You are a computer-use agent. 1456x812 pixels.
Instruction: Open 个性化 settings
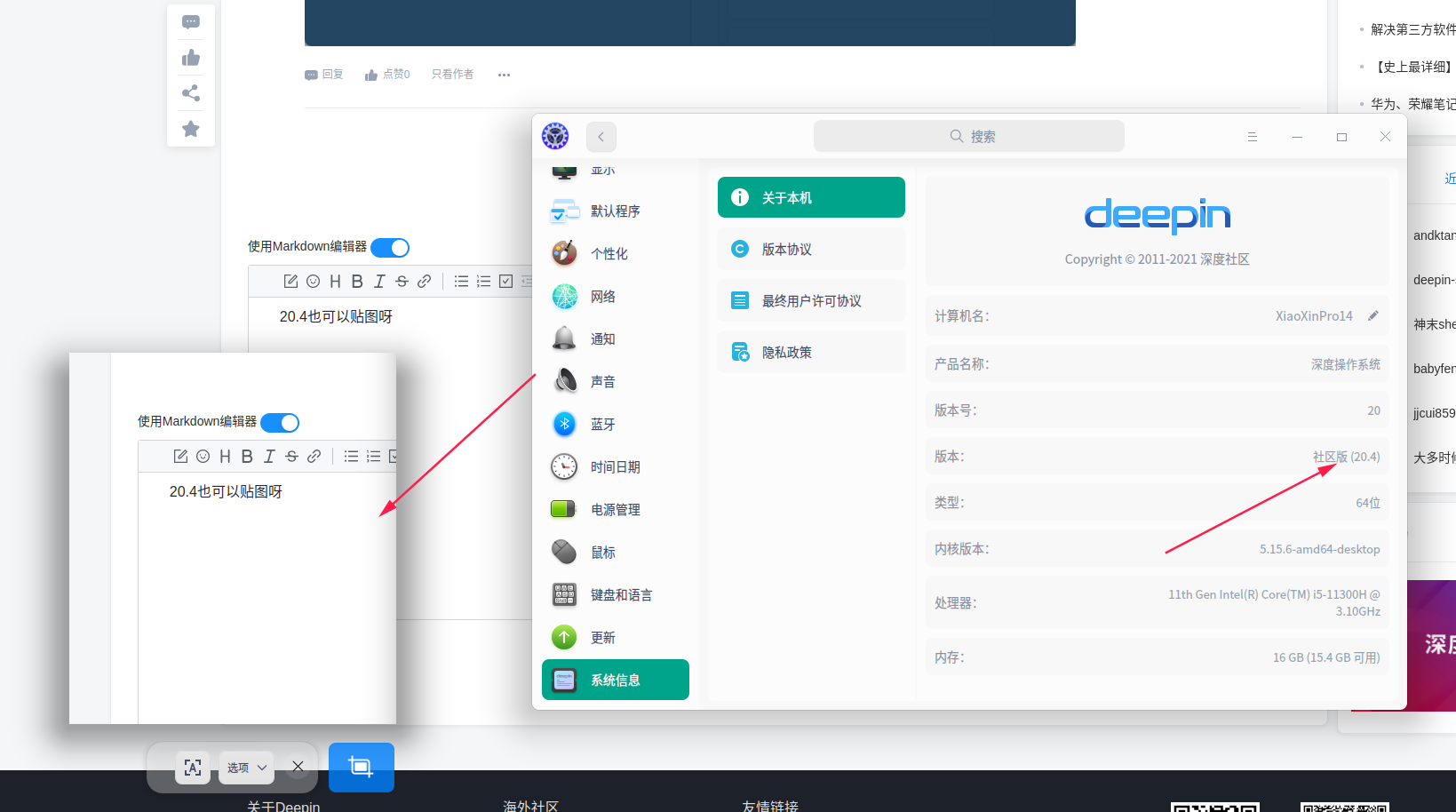(x=616, y=254)
